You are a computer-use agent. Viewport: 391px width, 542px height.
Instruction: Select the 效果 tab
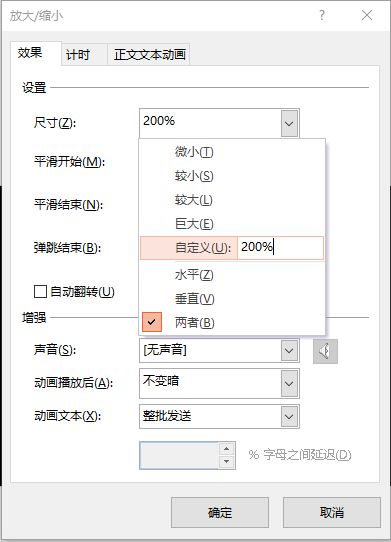tap(30, 53)
